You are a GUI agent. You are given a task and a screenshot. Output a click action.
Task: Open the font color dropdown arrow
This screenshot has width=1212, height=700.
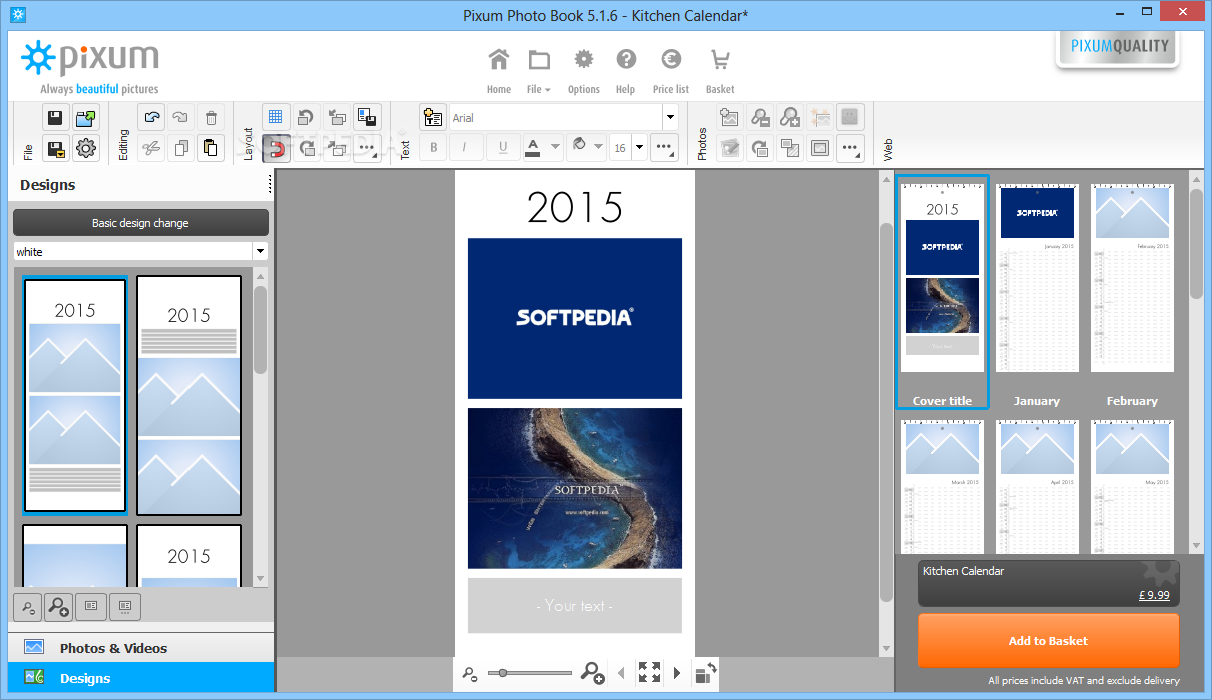pyautogui.click(x=553, y=148)
